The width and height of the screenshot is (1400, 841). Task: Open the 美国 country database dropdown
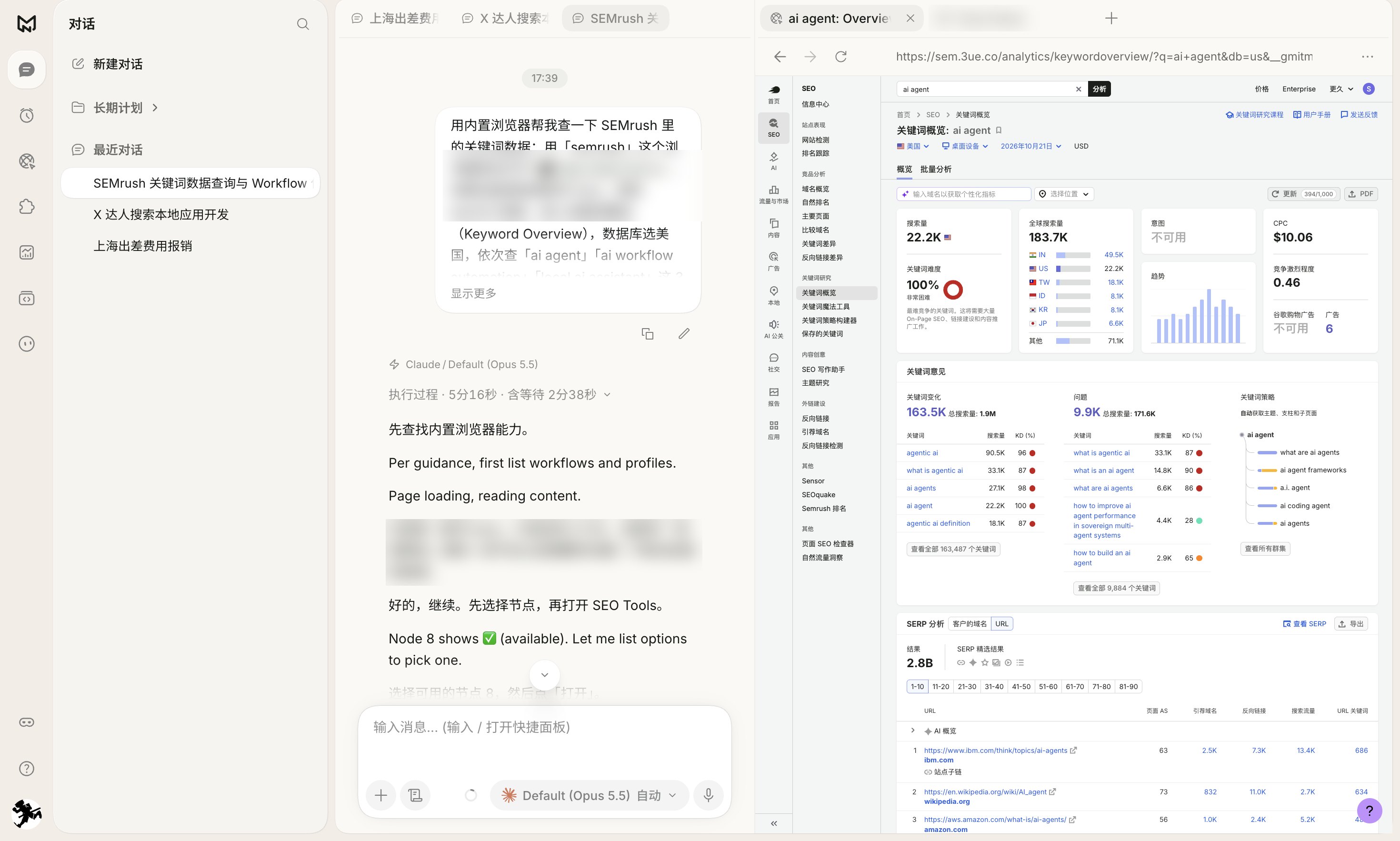[x=913, y=146]
